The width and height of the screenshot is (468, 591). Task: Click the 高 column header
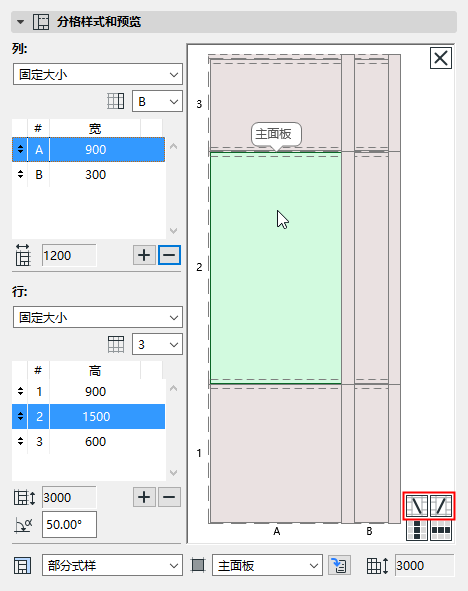[x=95, y=371]
